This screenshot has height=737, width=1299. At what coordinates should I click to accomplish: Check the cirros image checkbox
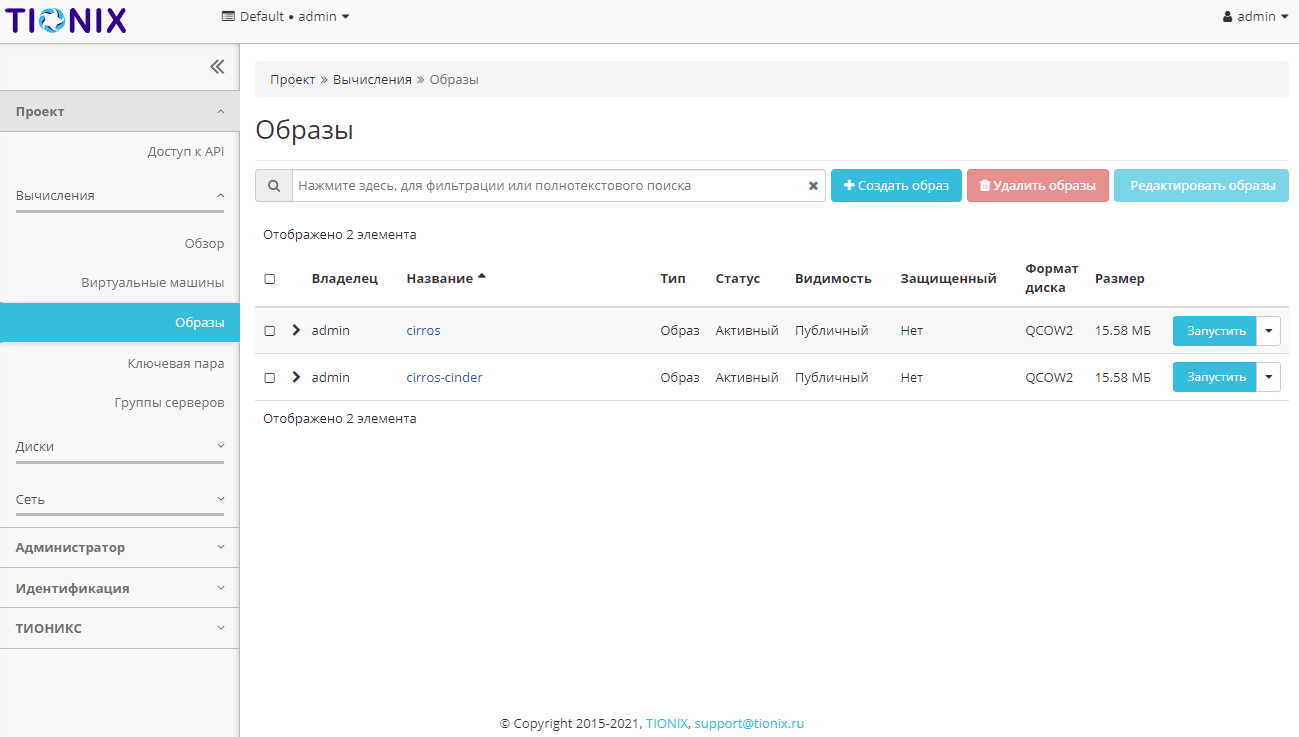pyautogui.click(x=270, y=331)
